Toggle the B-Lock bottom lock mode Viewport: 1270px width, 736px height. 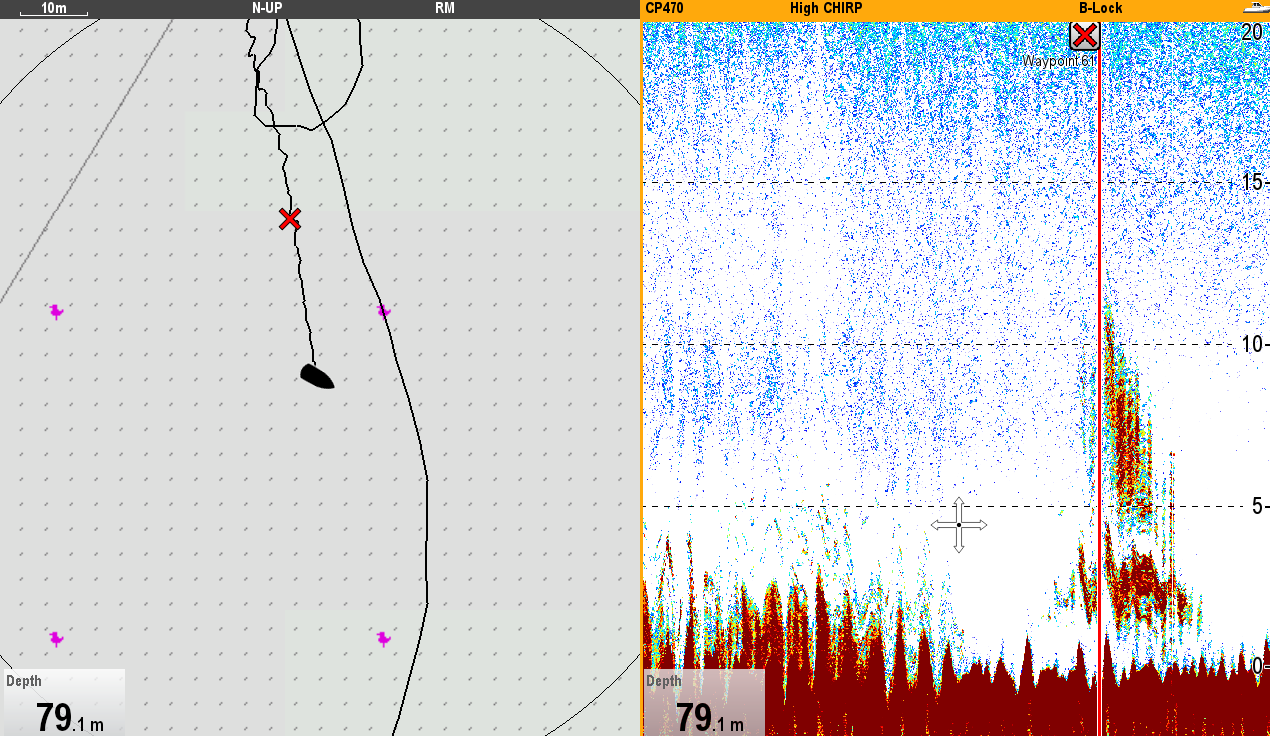point(1100,8)
